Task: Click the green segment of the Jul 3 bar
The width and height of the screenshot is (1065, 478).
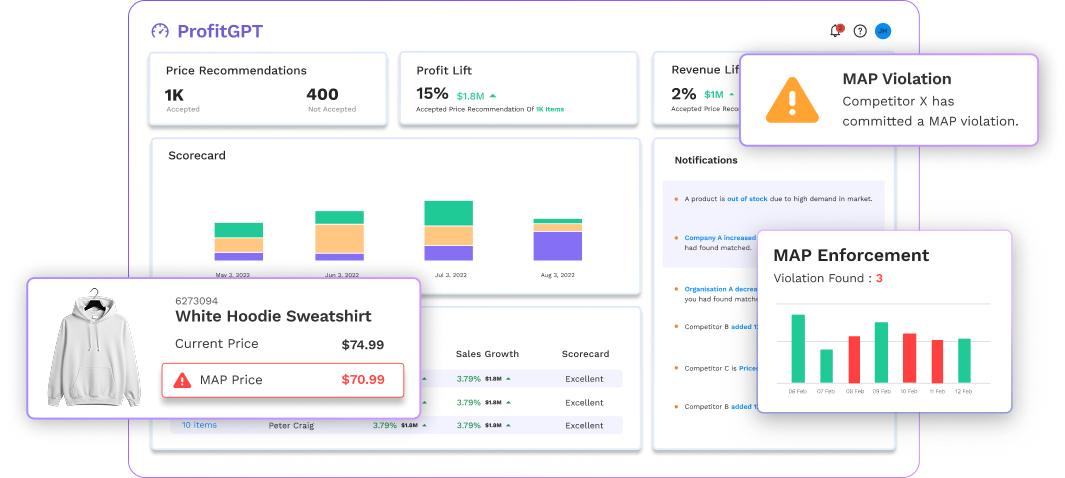Action: (x=448, y=213)
